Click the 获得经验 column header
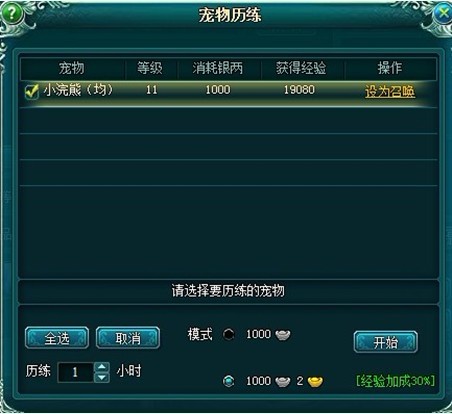Viewport: 452px width, 414px height. 301,68
